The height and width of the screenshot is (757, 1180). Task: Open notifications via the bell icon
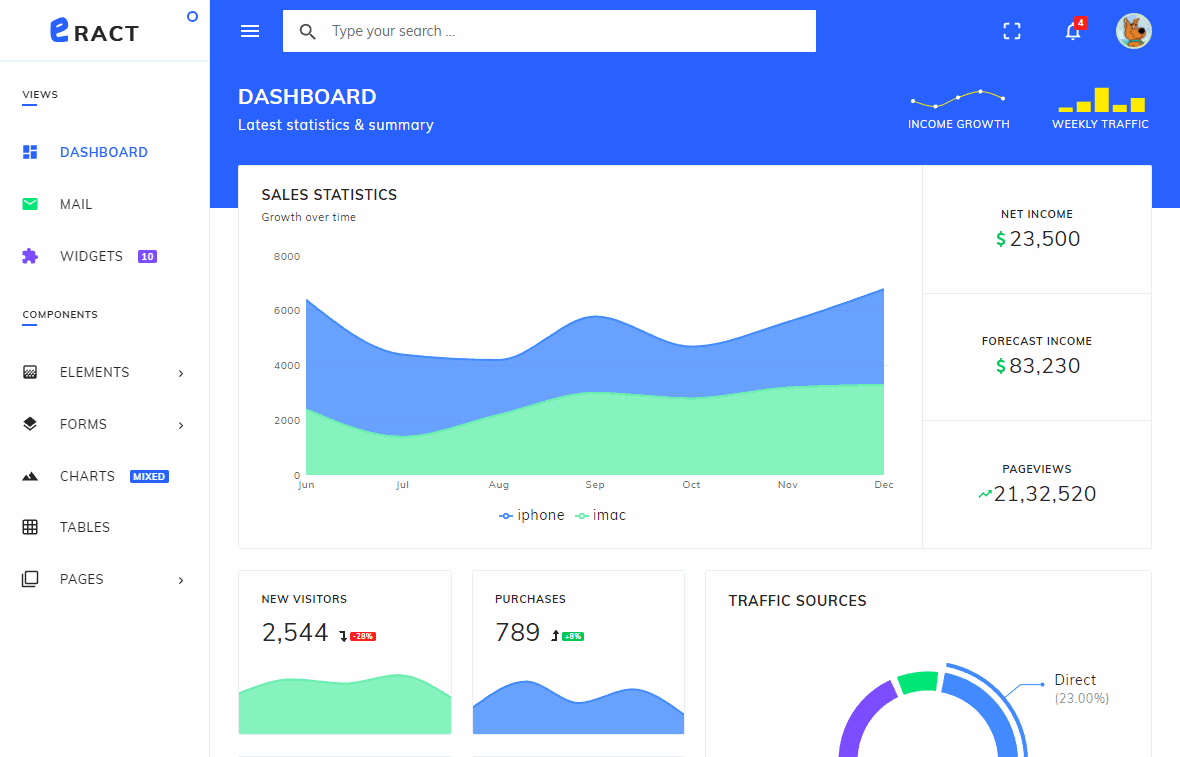click(1071, 31)
